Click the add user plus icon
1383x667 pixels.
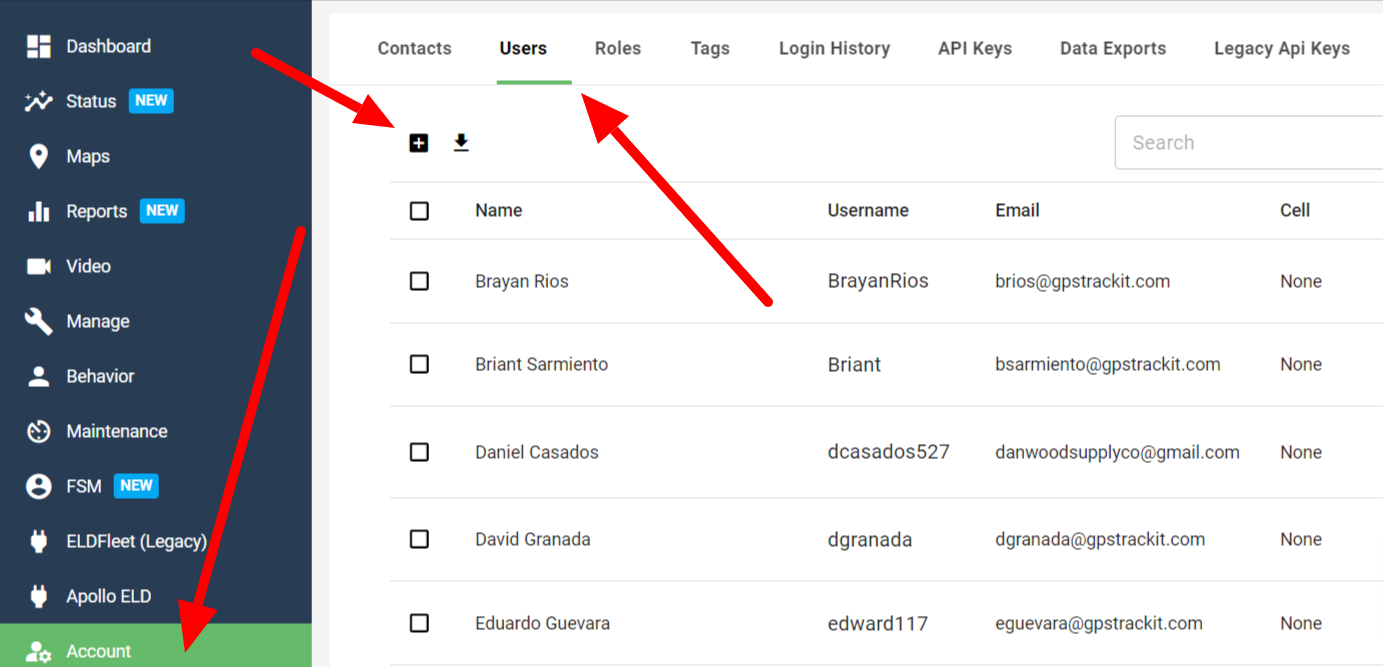pos(419,142)
